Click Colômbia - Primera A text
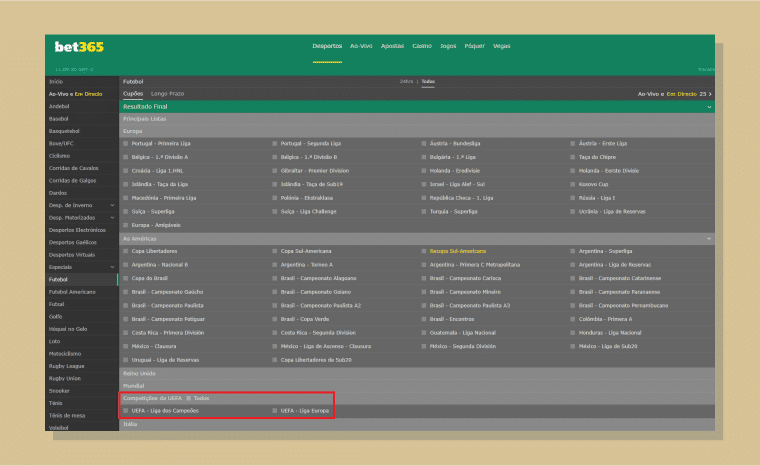Image resolution: width=760 pixels, height=466 pixels. (605, 319)
